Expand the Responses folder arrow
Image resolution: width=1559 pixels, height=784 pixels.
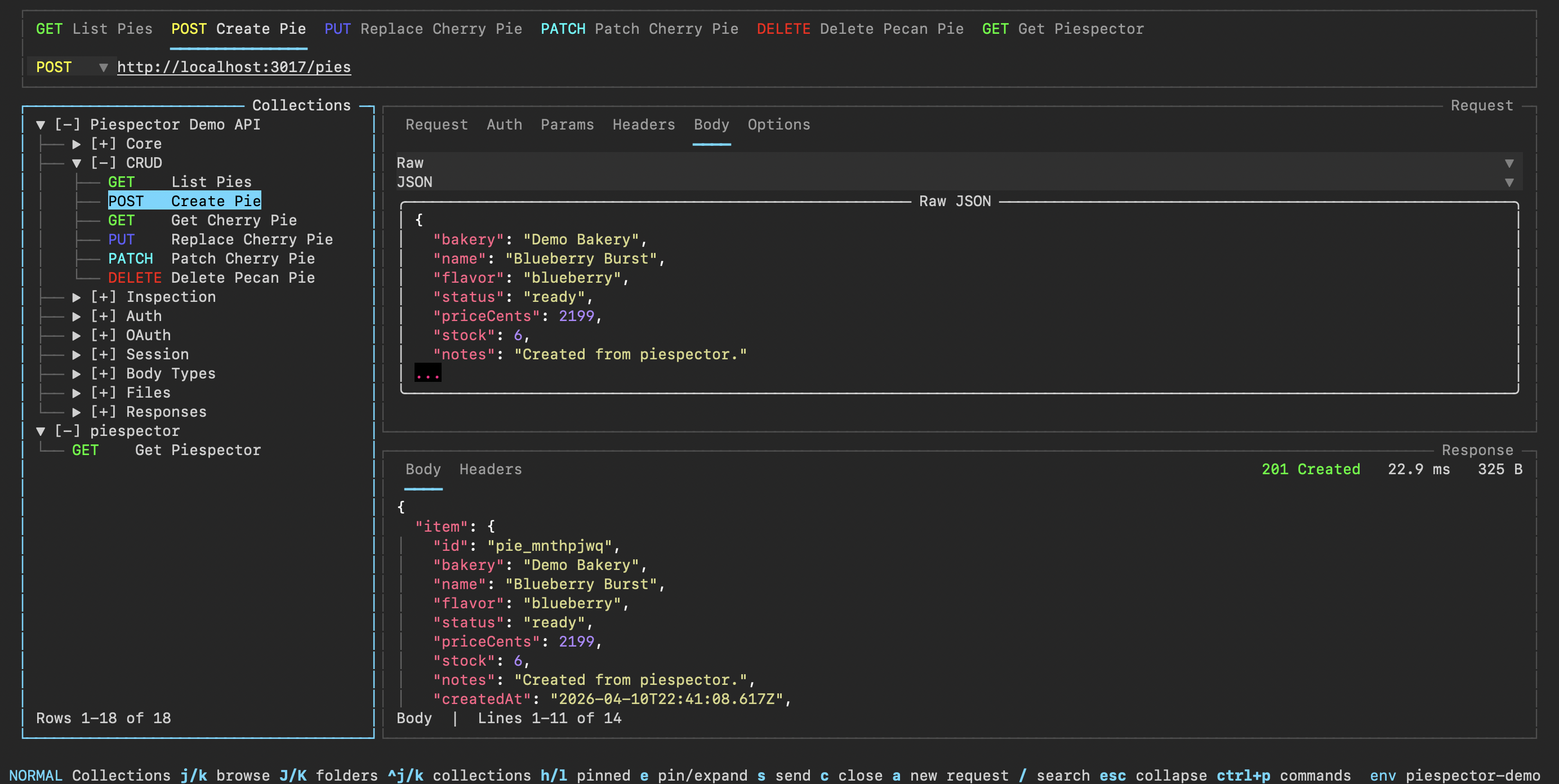[76, 412]
